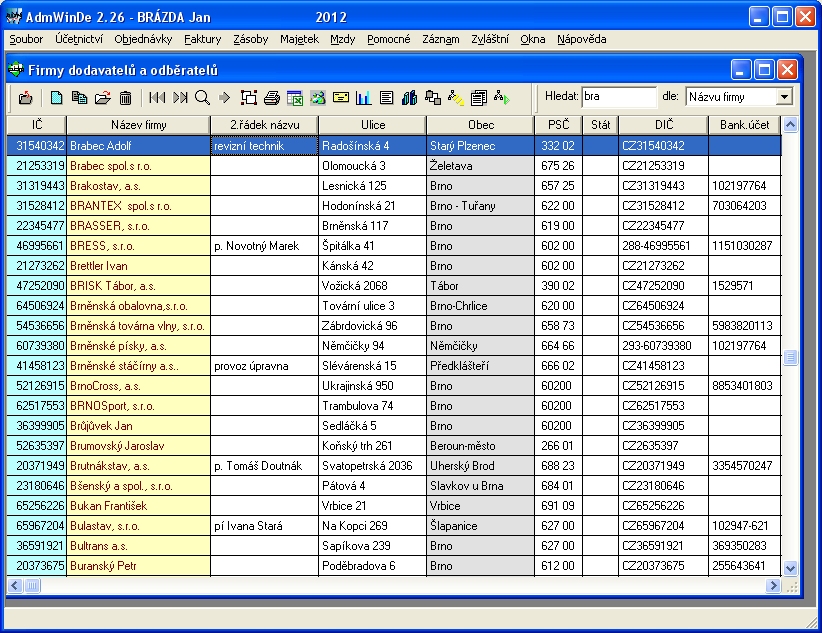Click the tree with green arrow icon

[x=502, y=98]
